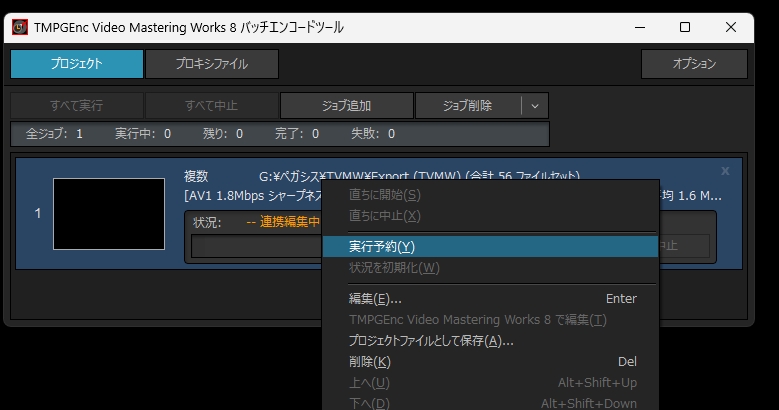Switch to the プロキシファイル tab
This screenshot has width=779, height=410.
[212, 64]
